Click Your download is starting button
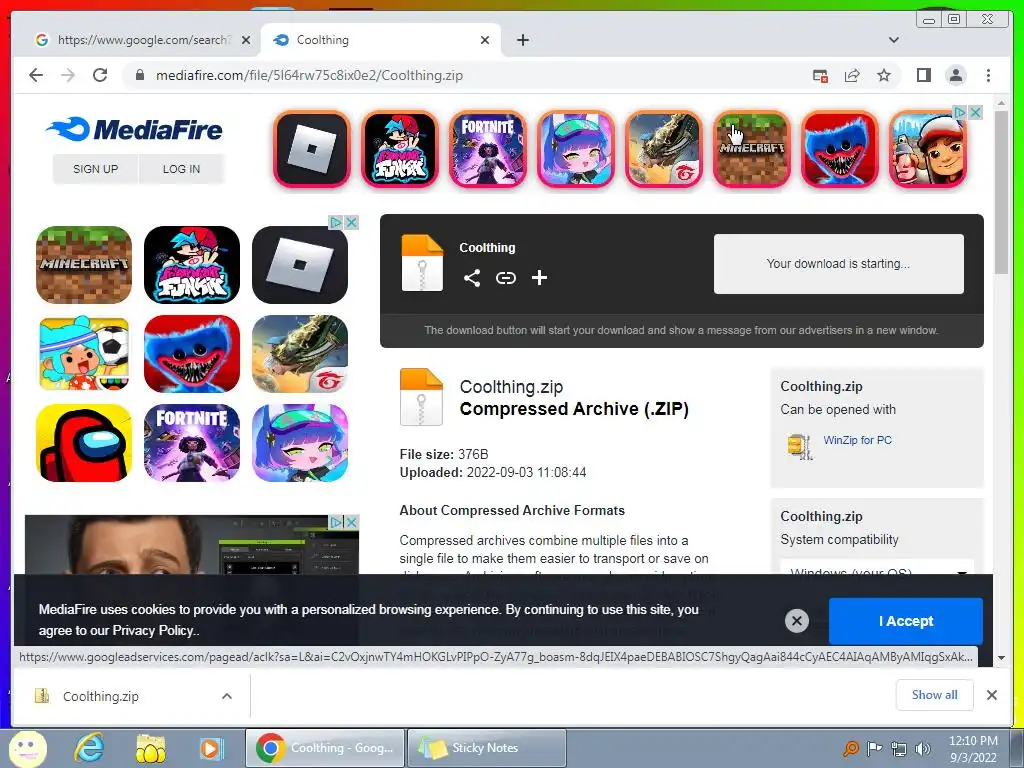The width and height of the screenshot is (1024, 768). tap(839, 264)
